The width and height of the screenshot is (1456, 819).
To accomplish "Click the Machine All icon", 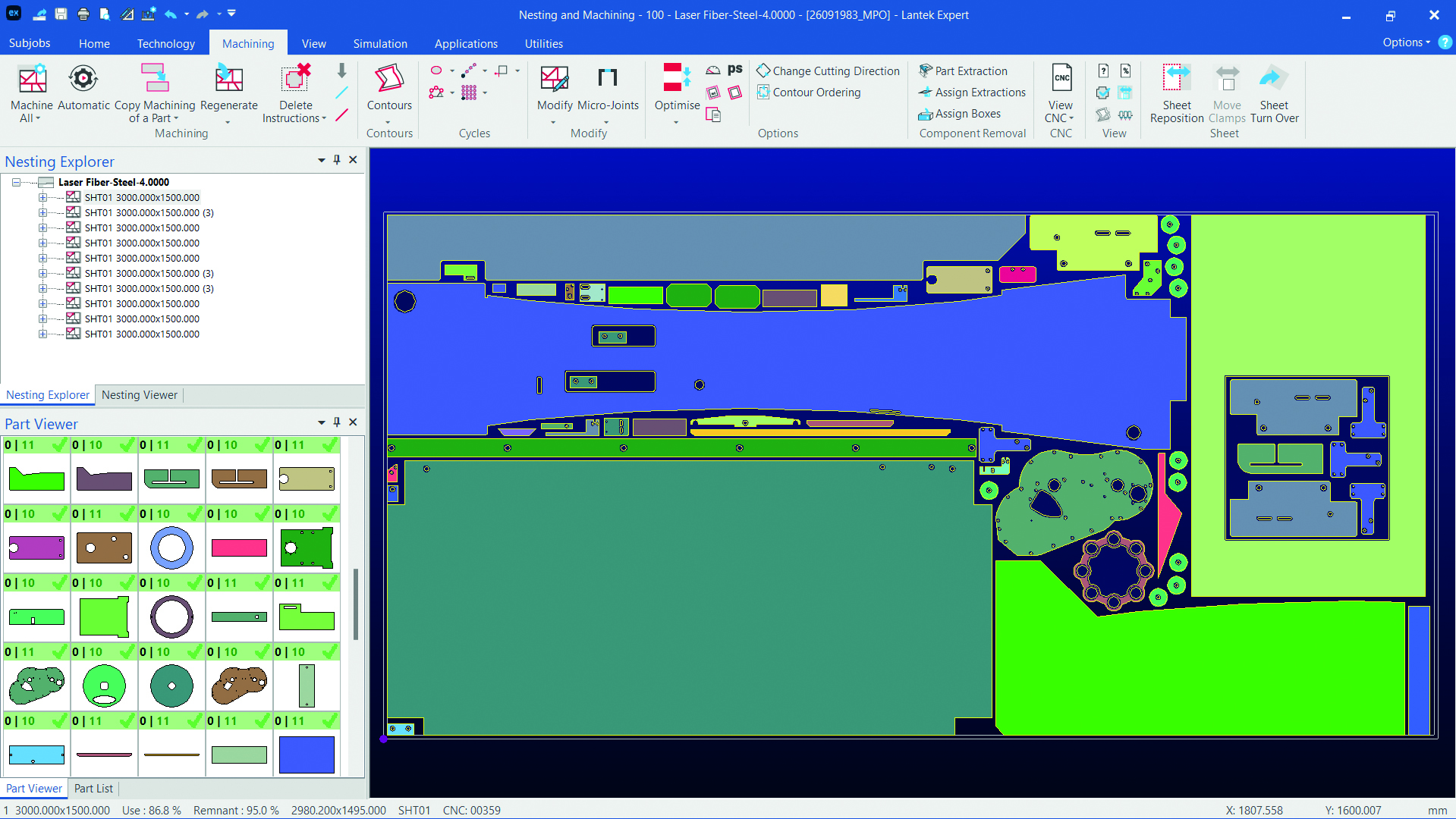I will click(x=32, y=80).
